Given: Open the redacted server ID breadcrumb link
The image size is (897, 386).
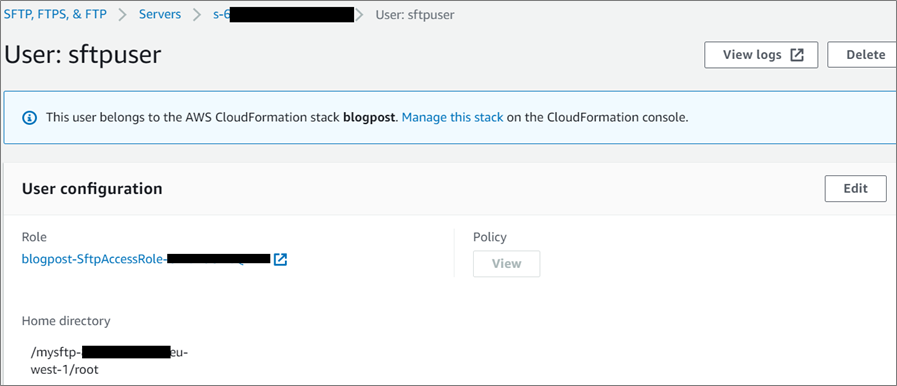Looking at the screenshot, I should pyautogui.click(x=283, y=15).
